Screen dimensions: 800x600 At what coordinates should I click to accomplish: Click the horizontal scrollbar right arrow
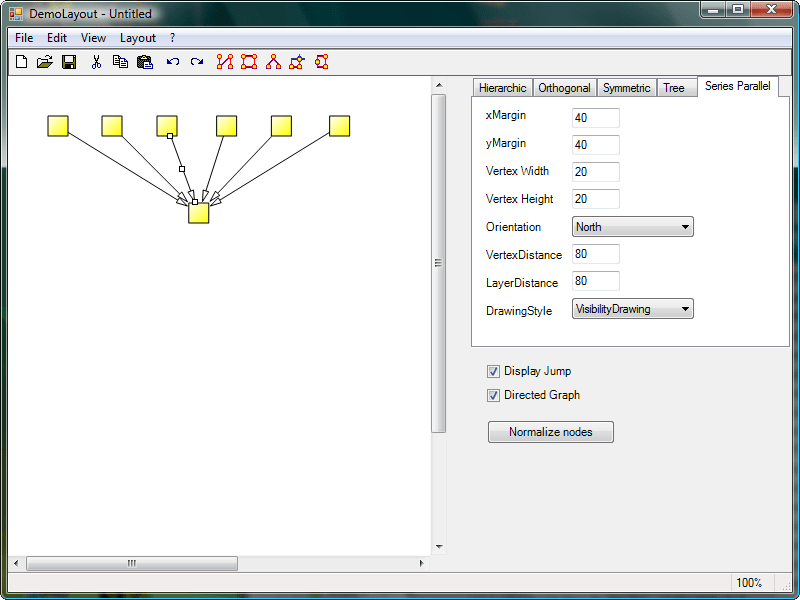tap(421, 563)
